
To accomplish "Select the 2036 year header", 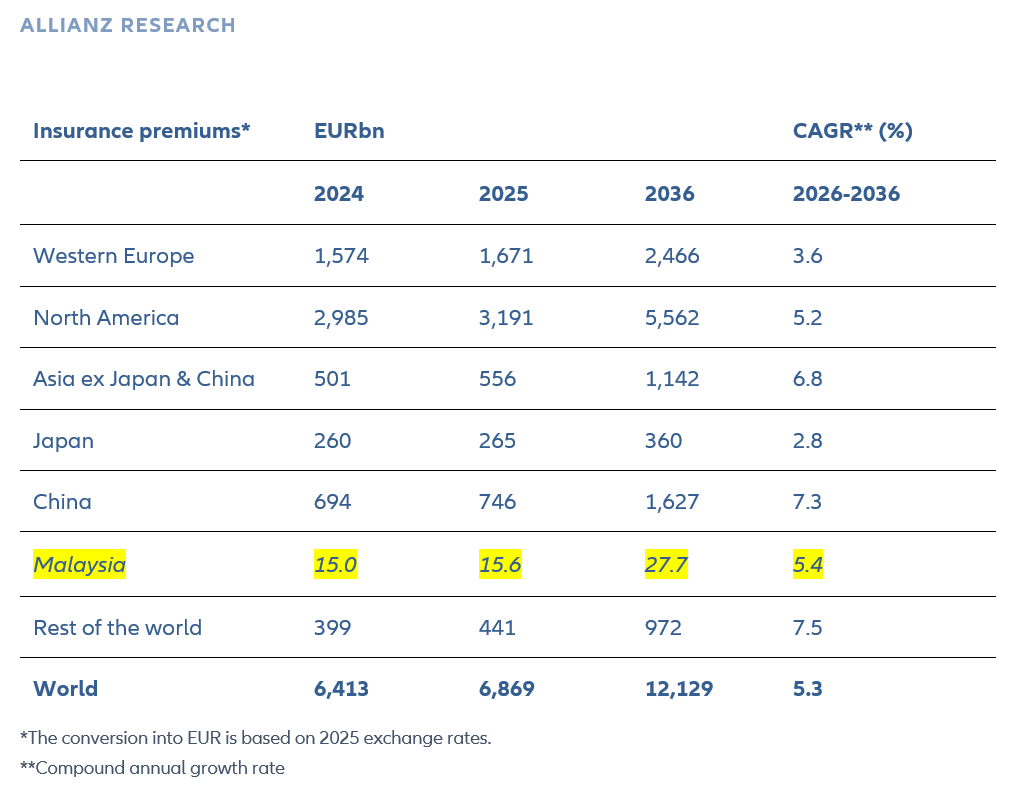I will (669, 194).
